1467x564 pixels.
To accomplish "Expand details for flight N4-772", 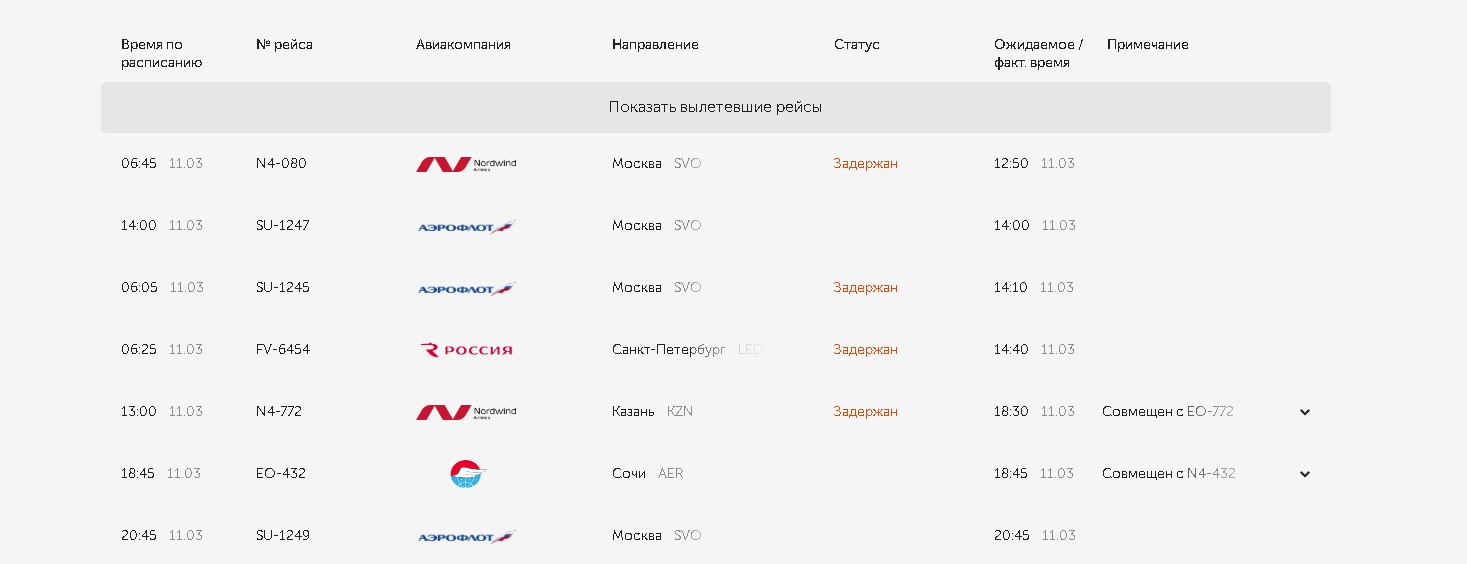I will pyautogui.click(x=1304, y=412).
